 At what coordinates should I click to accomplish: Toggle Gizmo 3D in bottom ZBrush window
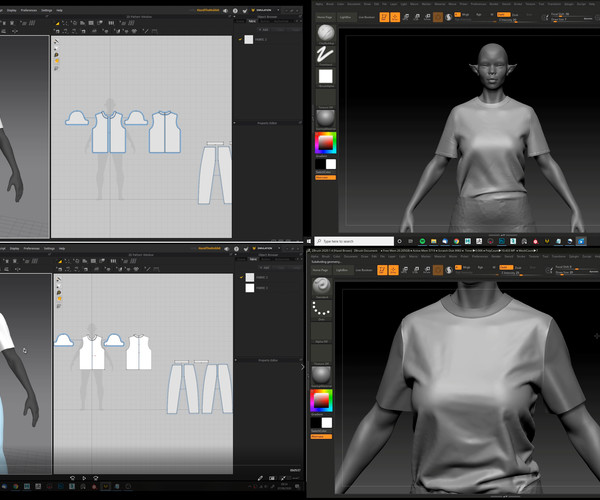coord(438,270)
